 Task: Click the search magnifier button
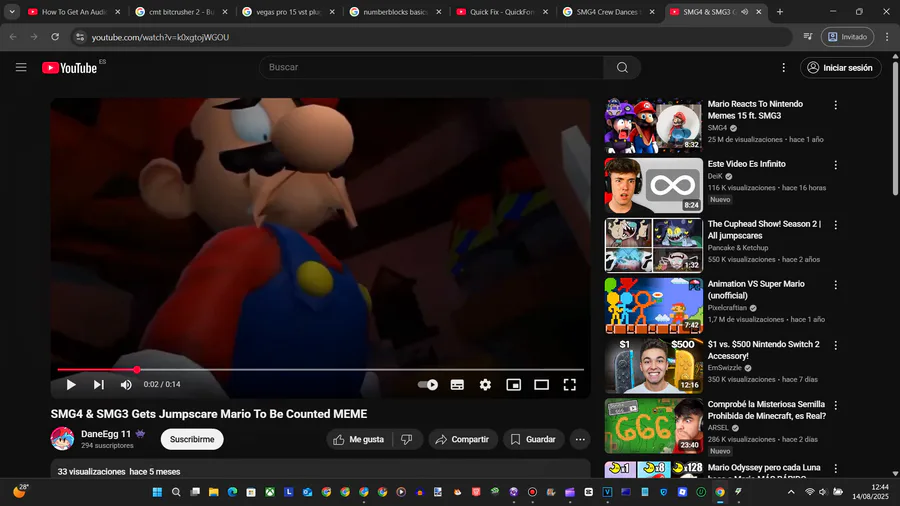pos(622,67)
